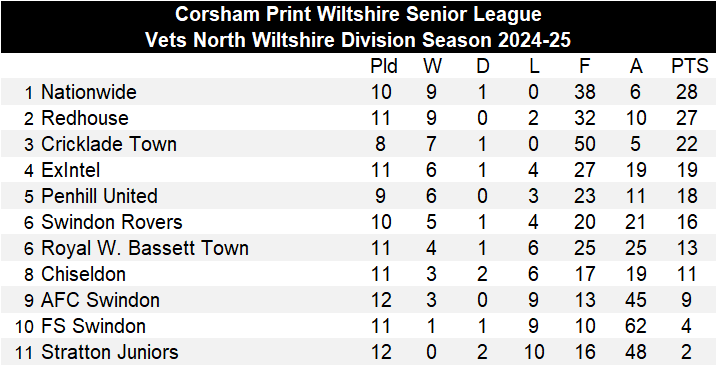Click the D column header

483,67
